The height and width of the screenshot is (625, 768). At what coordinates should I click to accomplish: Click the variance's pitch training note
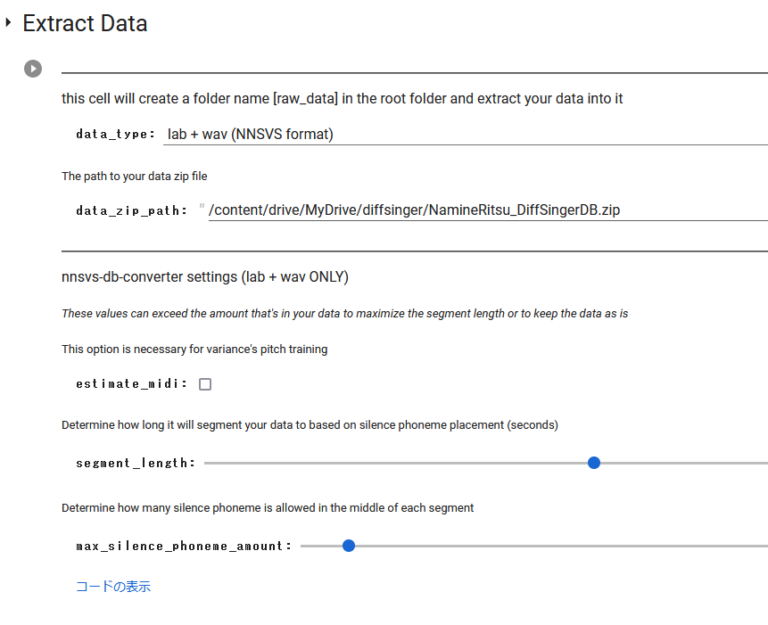194,349
